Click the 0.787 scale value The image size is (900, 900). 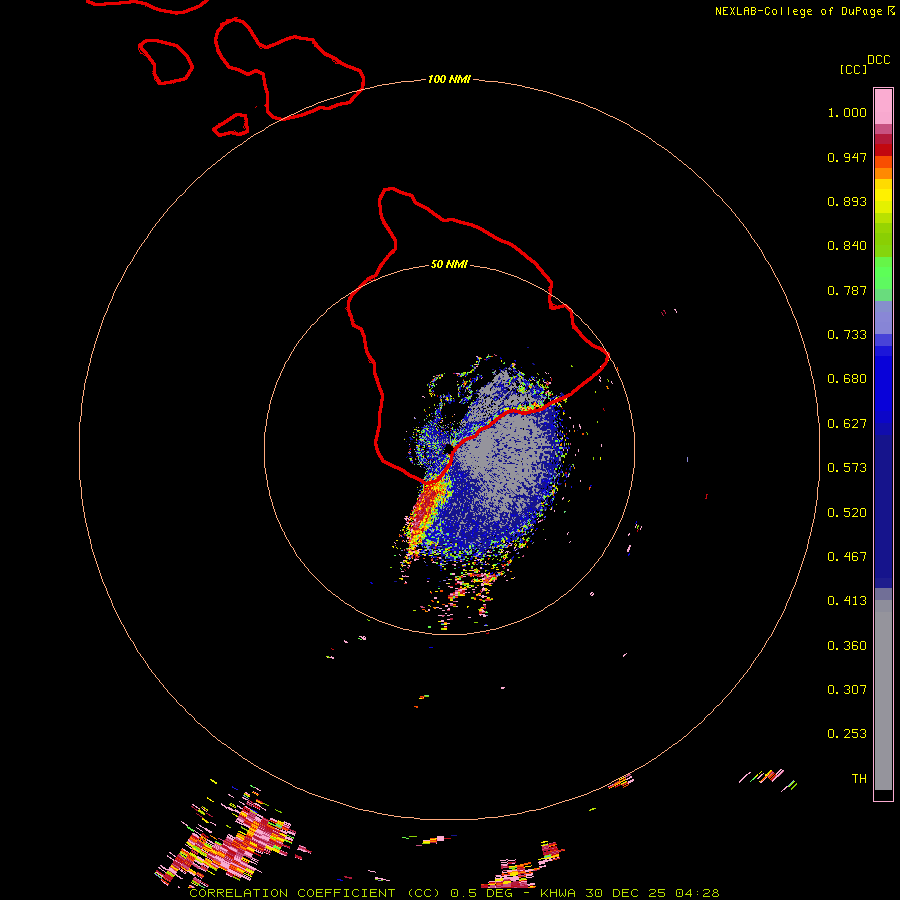847,290
